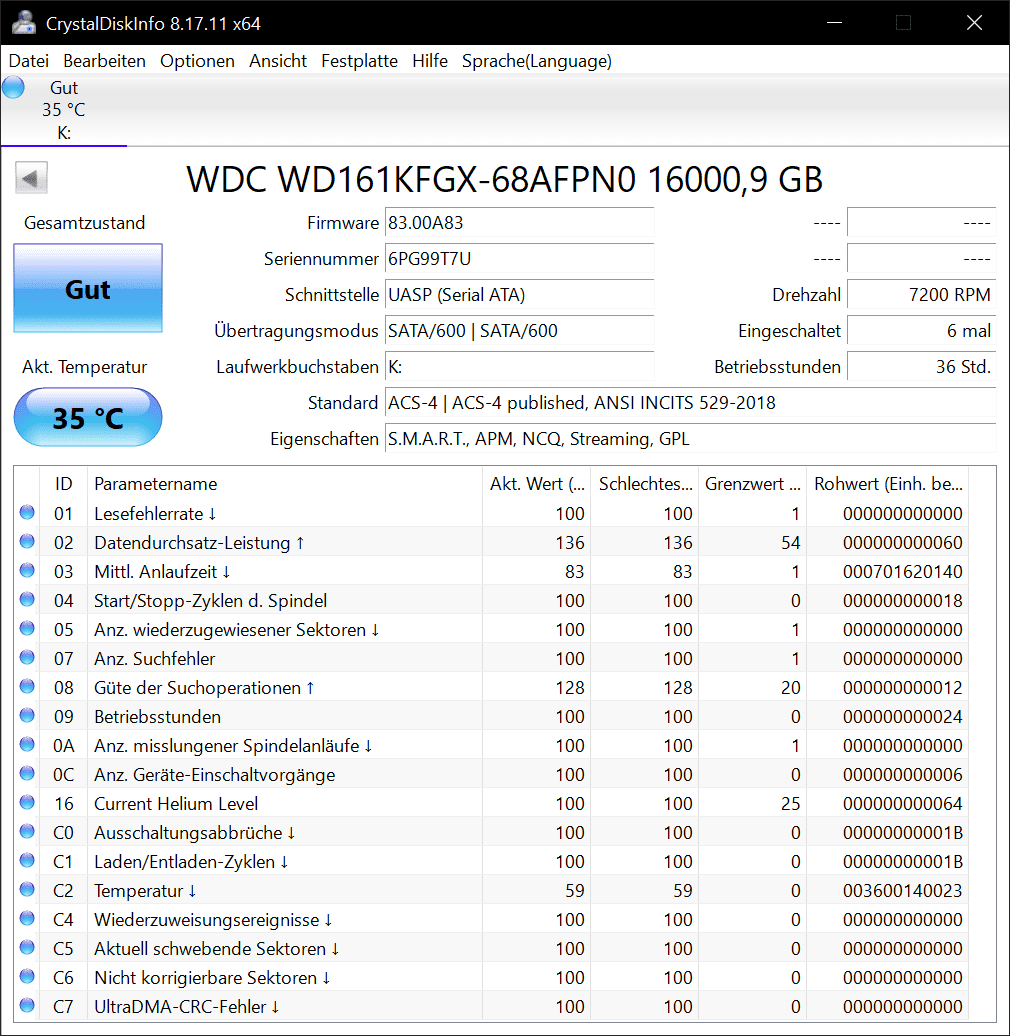
Task: Click the status orb of row C4 Wiederzuweisungsereignisse
Action: [27, 918]
